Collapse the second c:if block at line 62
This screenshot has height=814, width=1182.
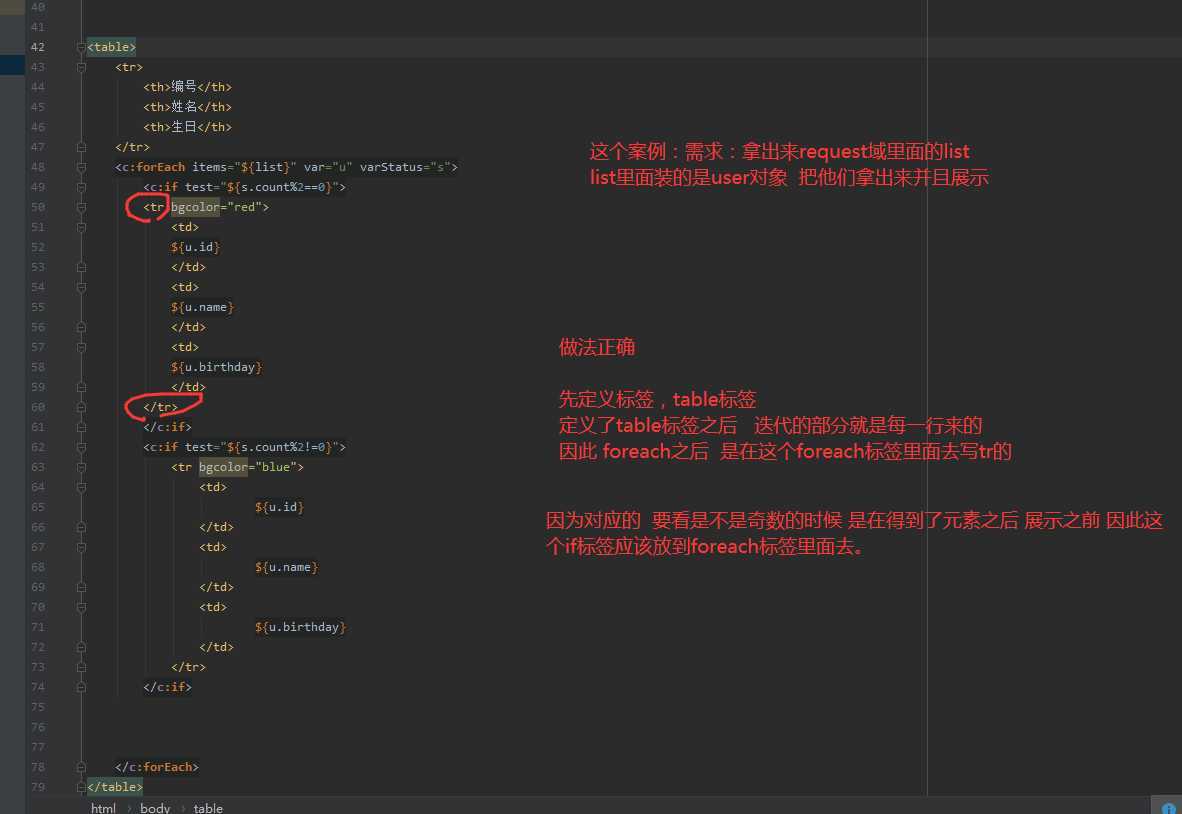pyautogui.click(x=81, y=446)
